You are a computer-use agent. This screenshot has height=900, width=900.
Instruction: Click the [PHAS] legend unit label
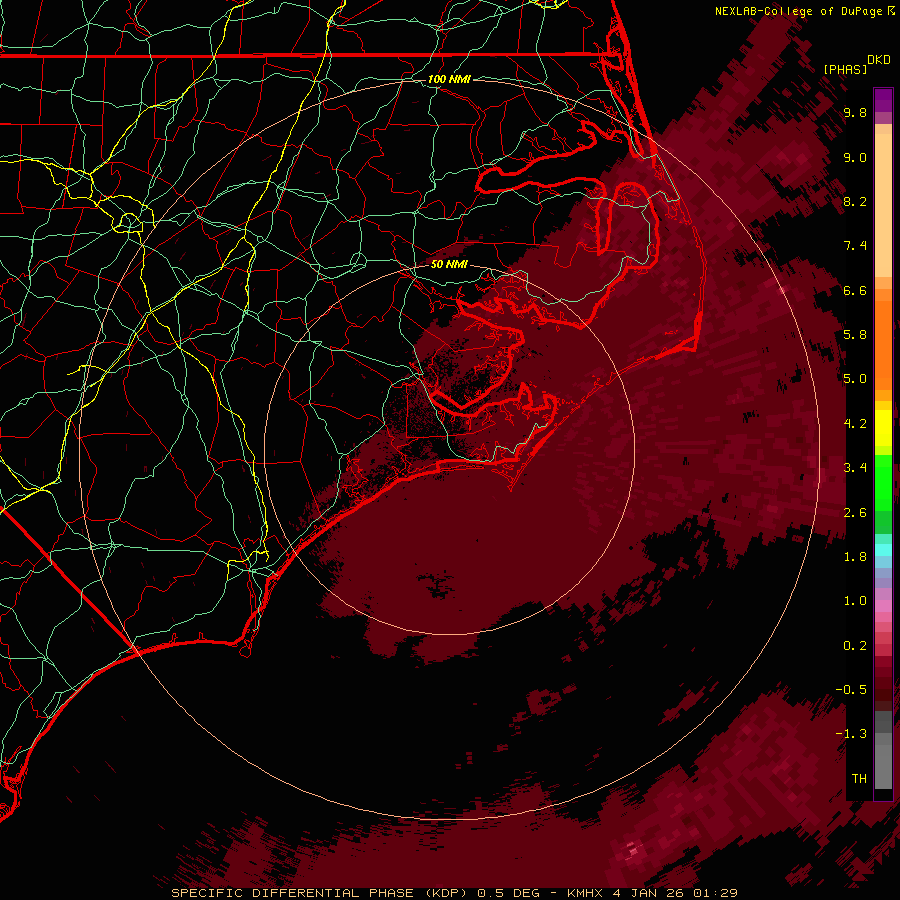pyautogui.click(x=845, y=69)
